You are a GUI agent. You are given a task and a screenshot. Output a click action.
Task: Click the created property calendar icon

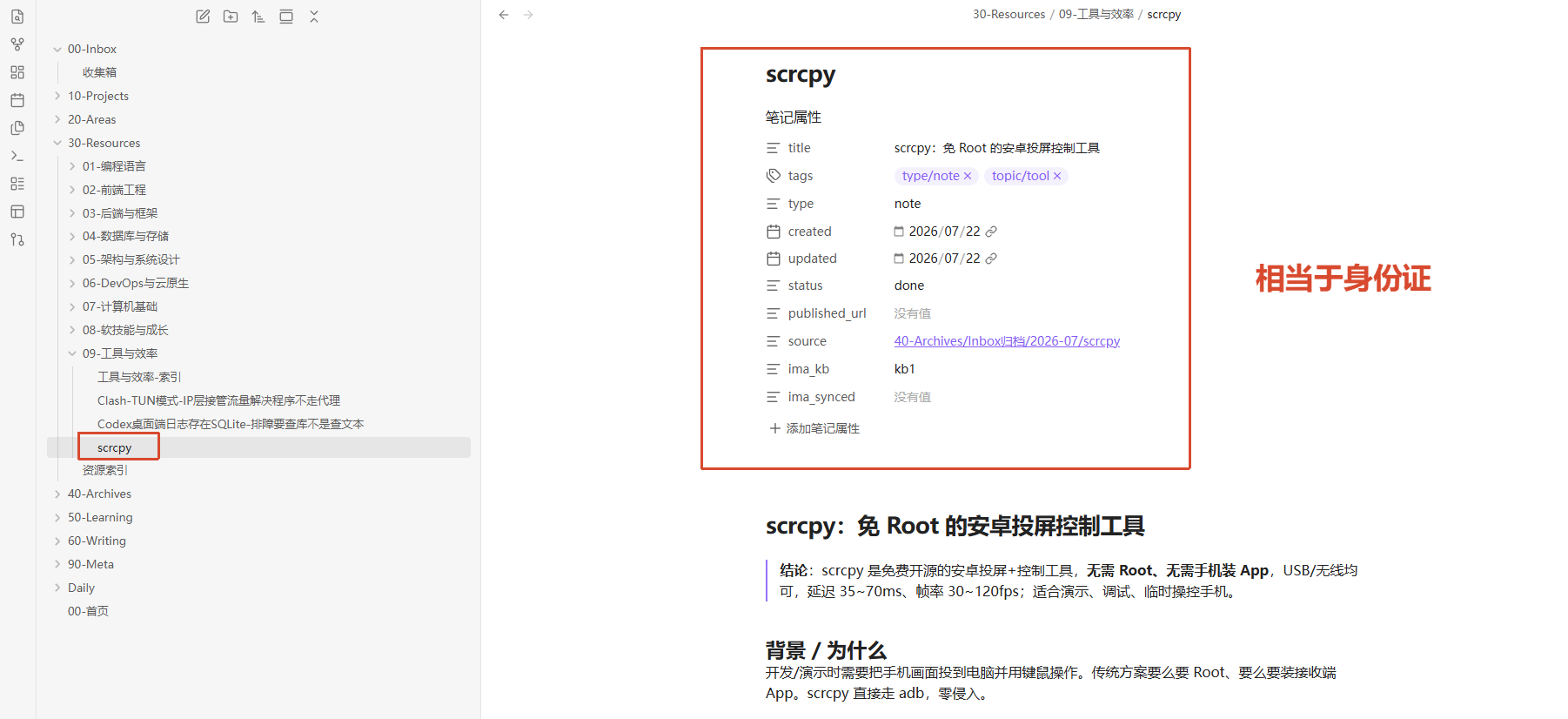773,232
